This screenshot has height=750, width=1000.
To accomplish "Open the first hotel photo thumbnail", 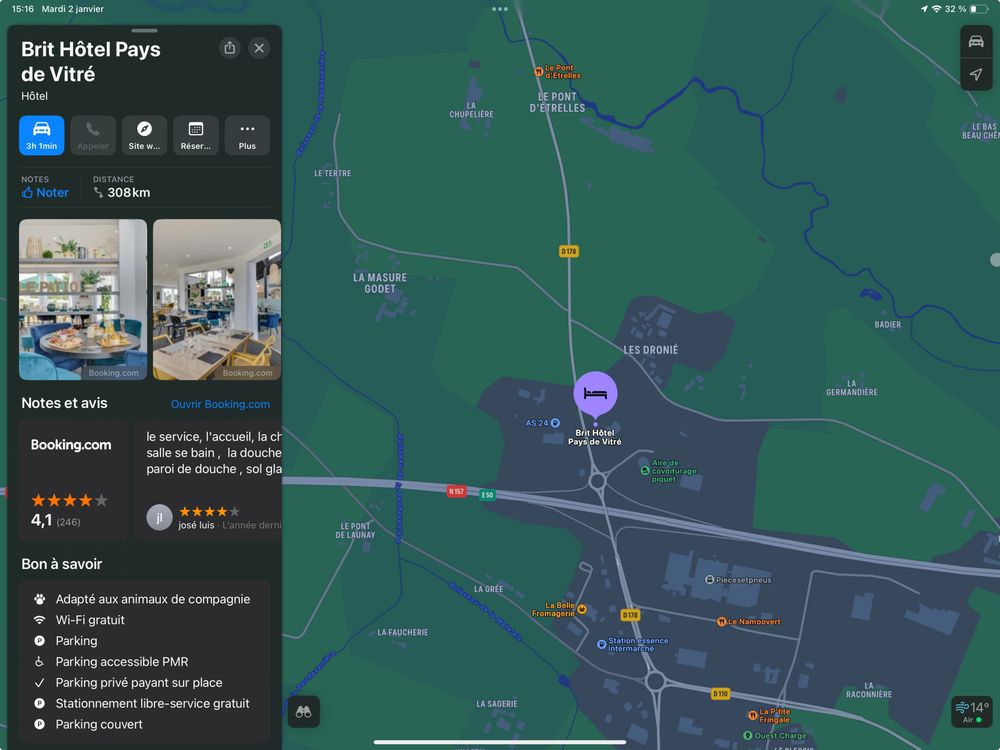I will [83, 299].
